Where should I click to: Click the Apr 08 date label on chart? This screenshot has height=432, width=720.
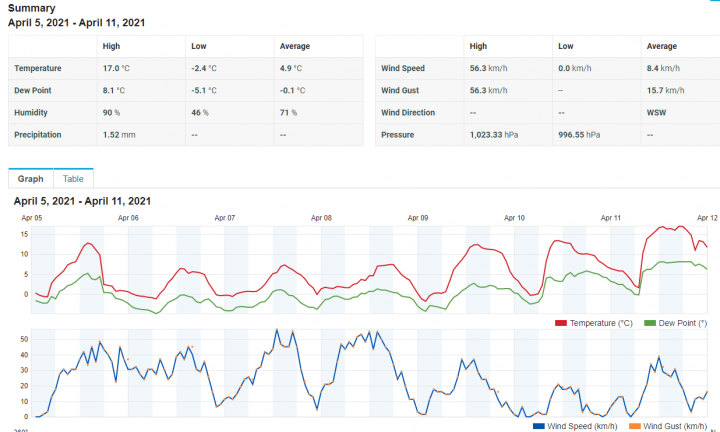(x=321, y=217)
